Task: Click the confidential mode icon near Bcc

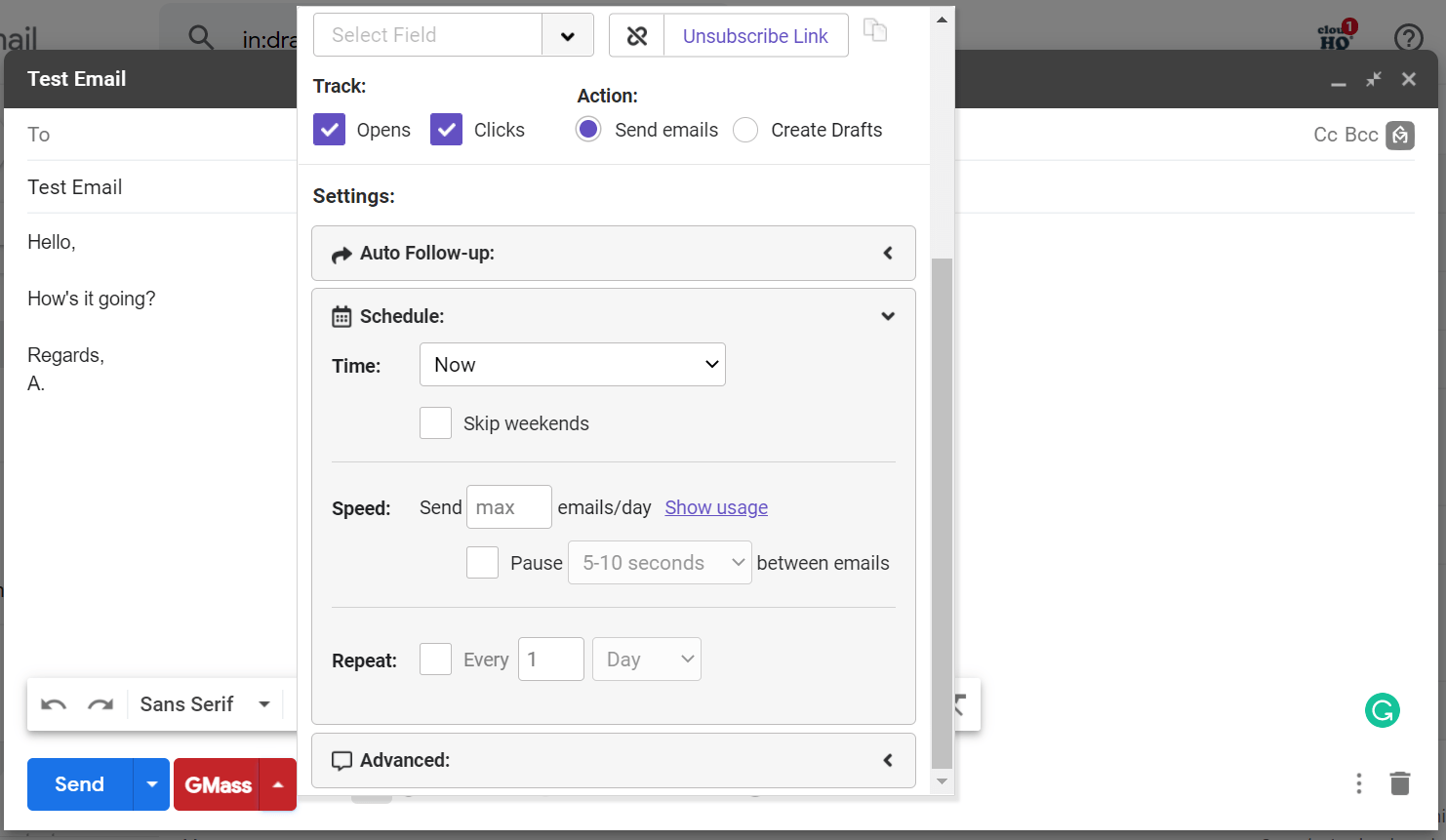Action: click(x=1400, y=136)
